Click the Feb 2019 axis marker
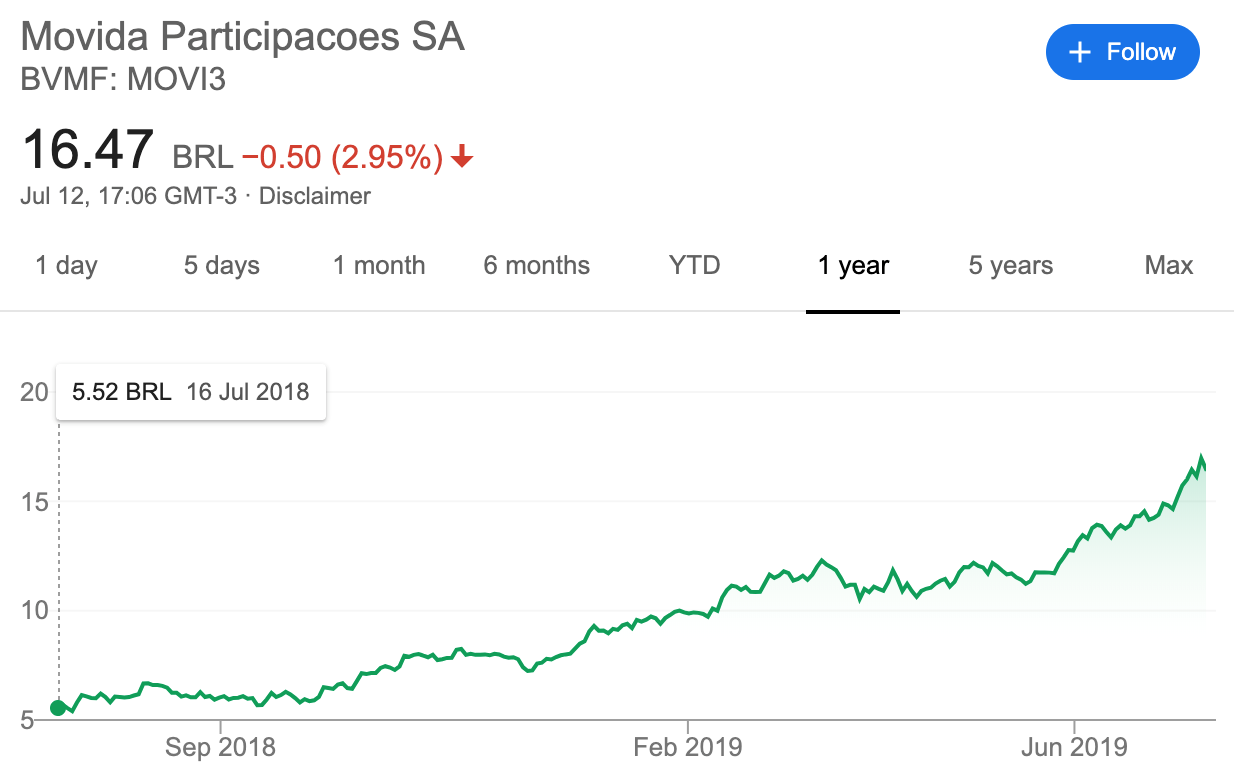The width and height of the screenshot is (1234, 766). coord(688,747)
